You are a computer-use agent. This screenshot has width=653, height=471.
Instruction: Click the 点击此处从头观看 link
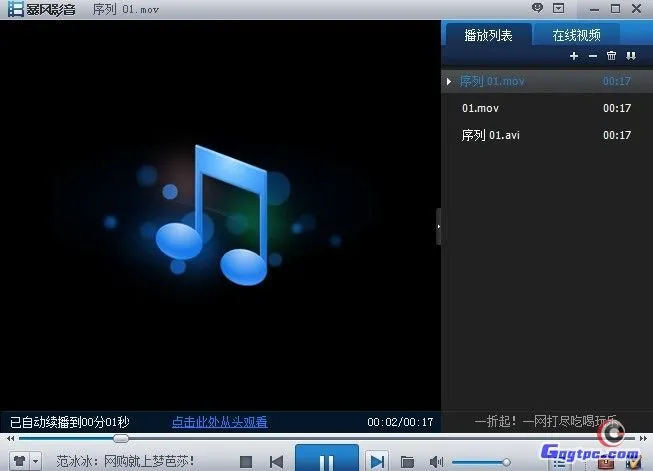[219, 423]
